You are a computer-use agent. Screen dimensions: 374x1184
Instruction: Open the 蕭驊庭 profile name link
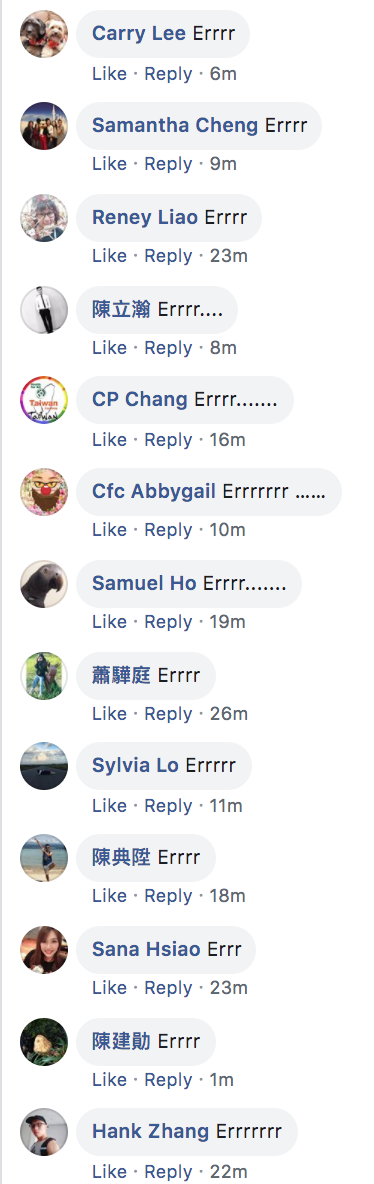coord(121,675)
